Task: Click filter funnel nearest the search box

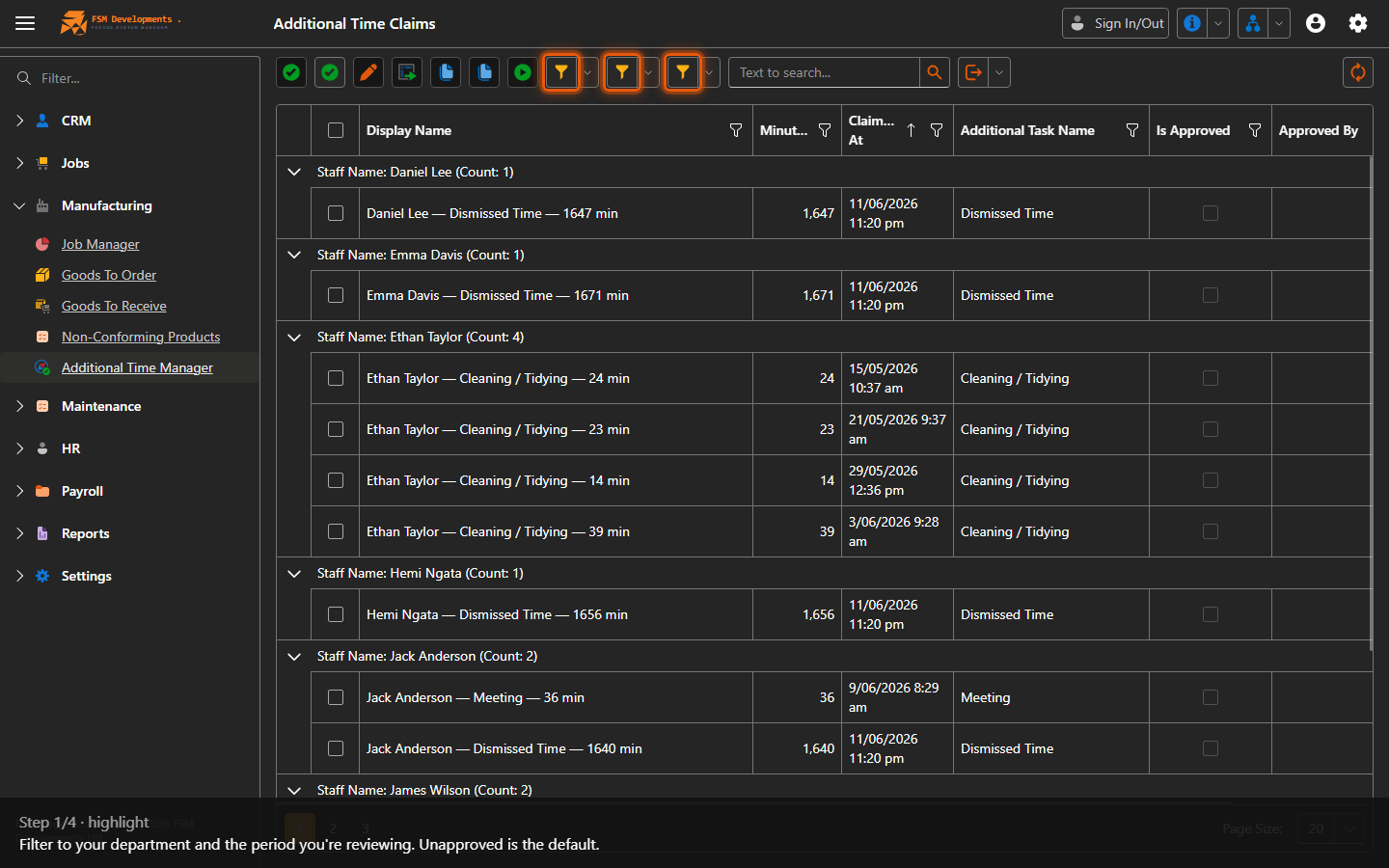Action: click(683, 72)
